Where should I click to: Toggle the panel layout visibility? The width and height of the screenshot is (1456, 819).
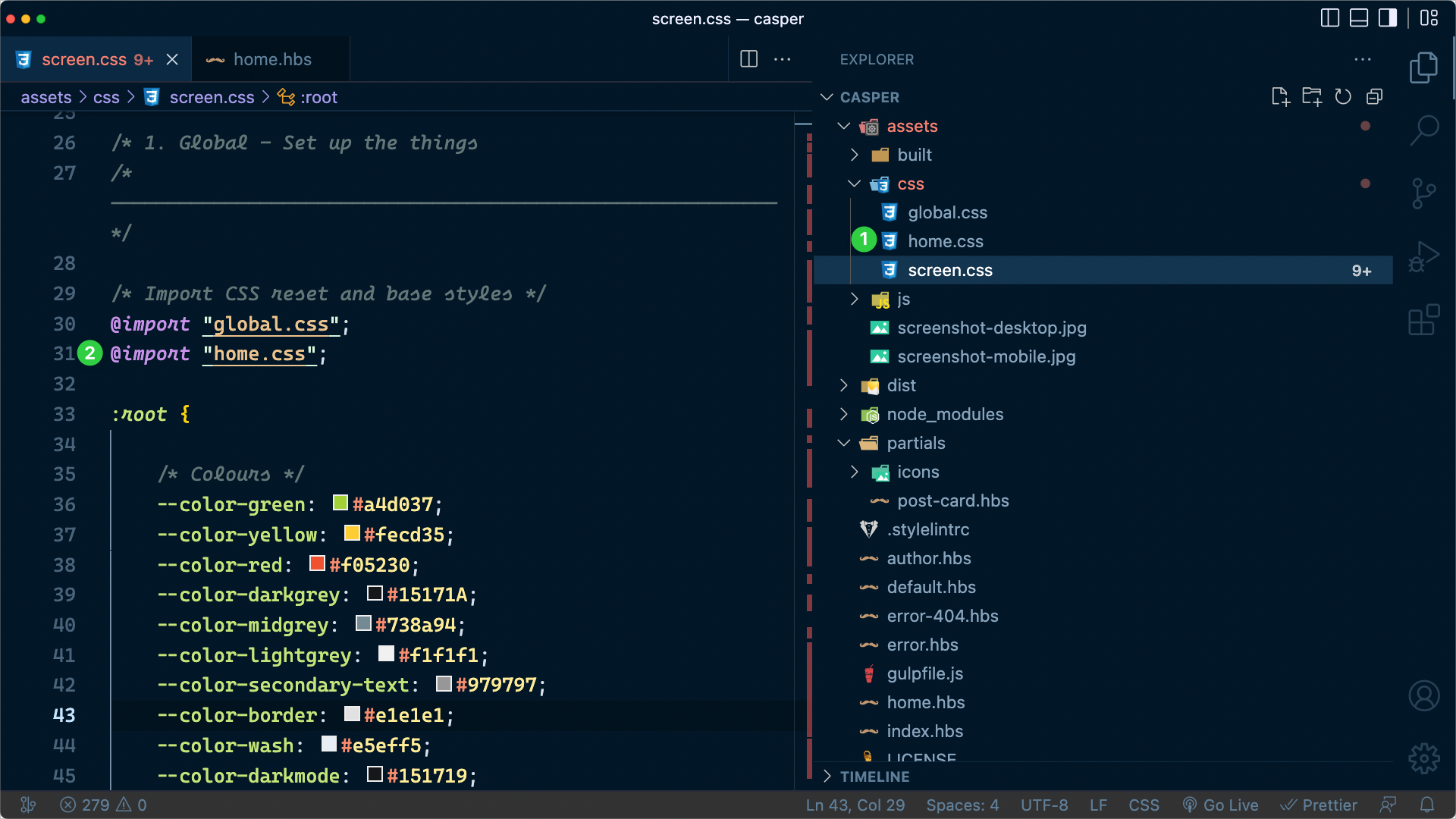pyautogui.click(x=1358, y=19)
